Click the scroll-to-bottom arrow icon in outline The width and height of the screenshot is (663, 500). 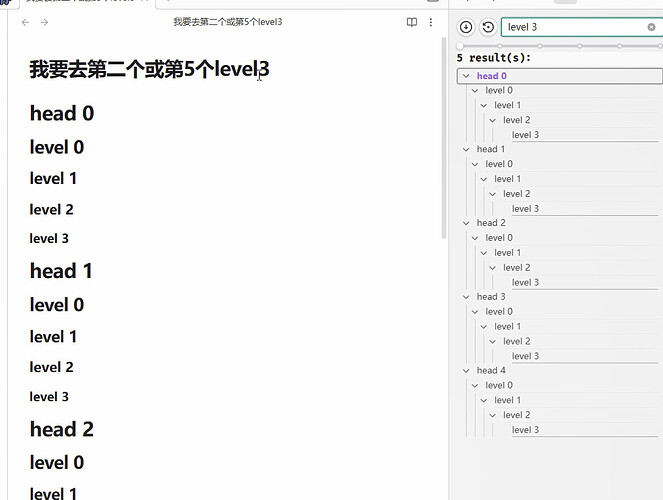pyautogui.click(x=466, y=27)
